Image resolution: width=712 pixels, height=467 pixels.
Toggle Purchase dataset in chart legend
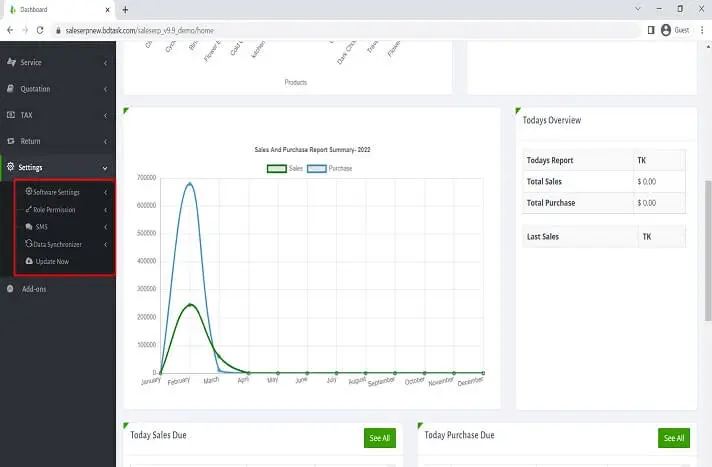pos(317,168)
